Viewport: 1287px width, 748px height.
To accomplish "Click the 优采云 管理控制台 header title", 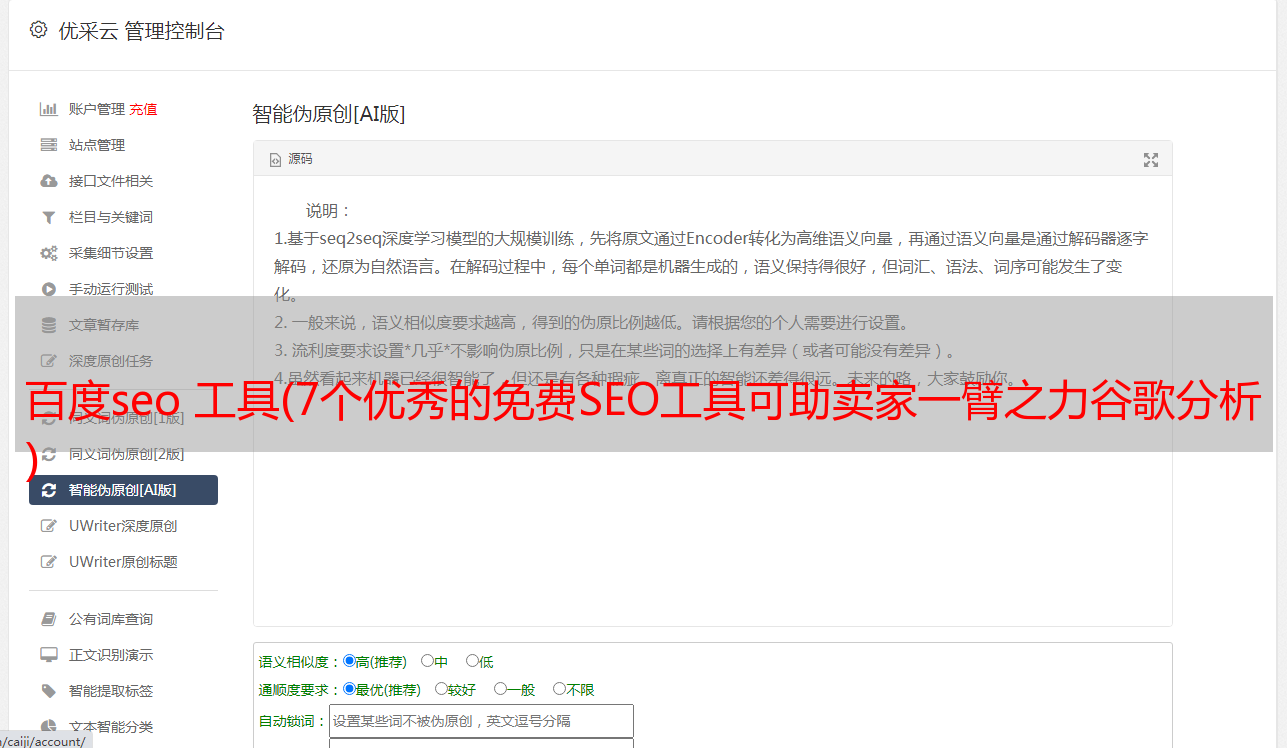I will tap(141, 31).
